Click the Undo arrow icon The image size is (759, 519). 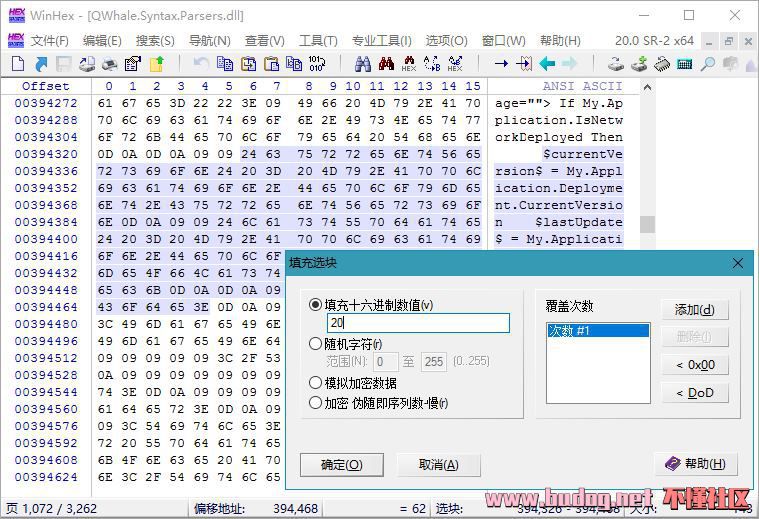[200, 63]
